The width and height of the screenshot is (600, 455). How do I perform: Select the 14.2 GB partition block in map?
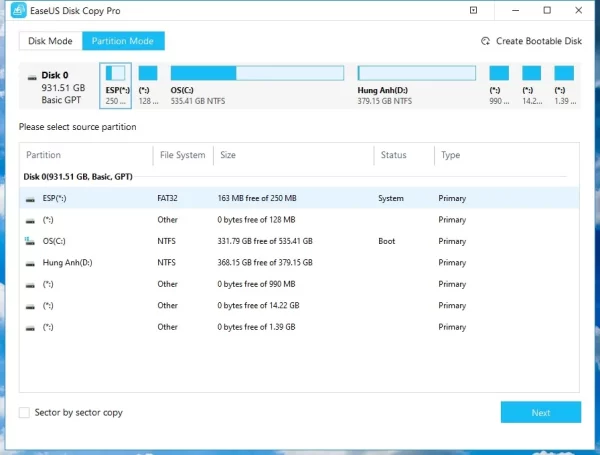[532, 73]
